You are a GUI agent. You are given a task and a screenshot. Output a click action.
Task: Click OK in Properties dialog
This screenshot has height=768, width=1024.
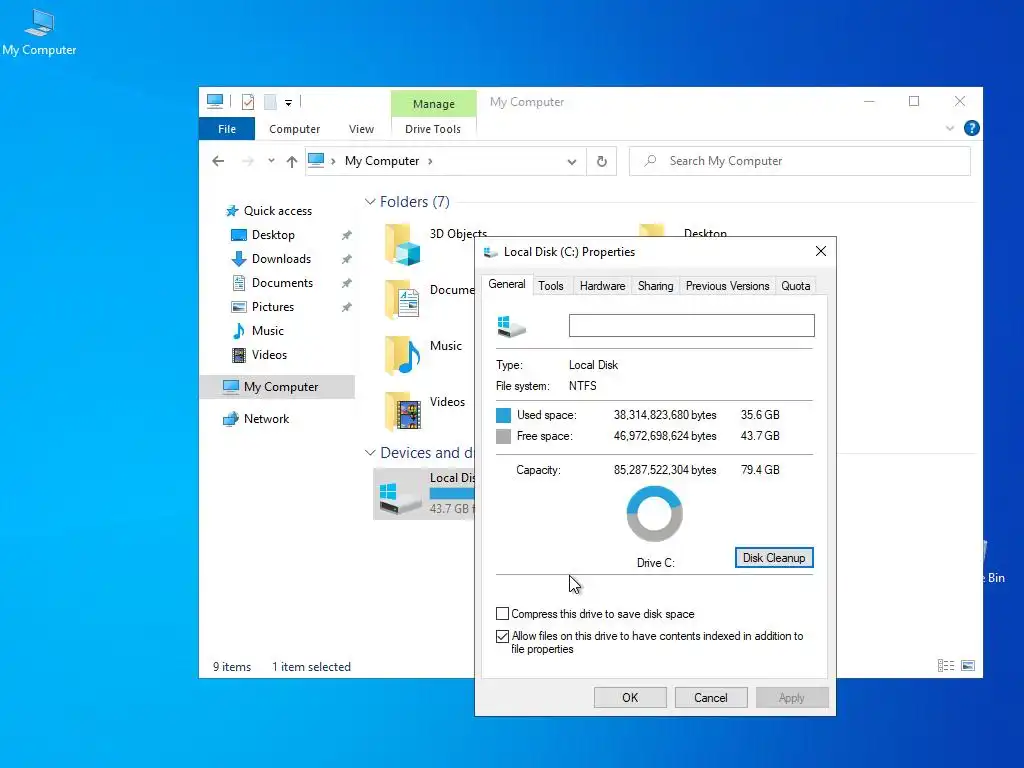pyautogui.click(x=630, y=697)
